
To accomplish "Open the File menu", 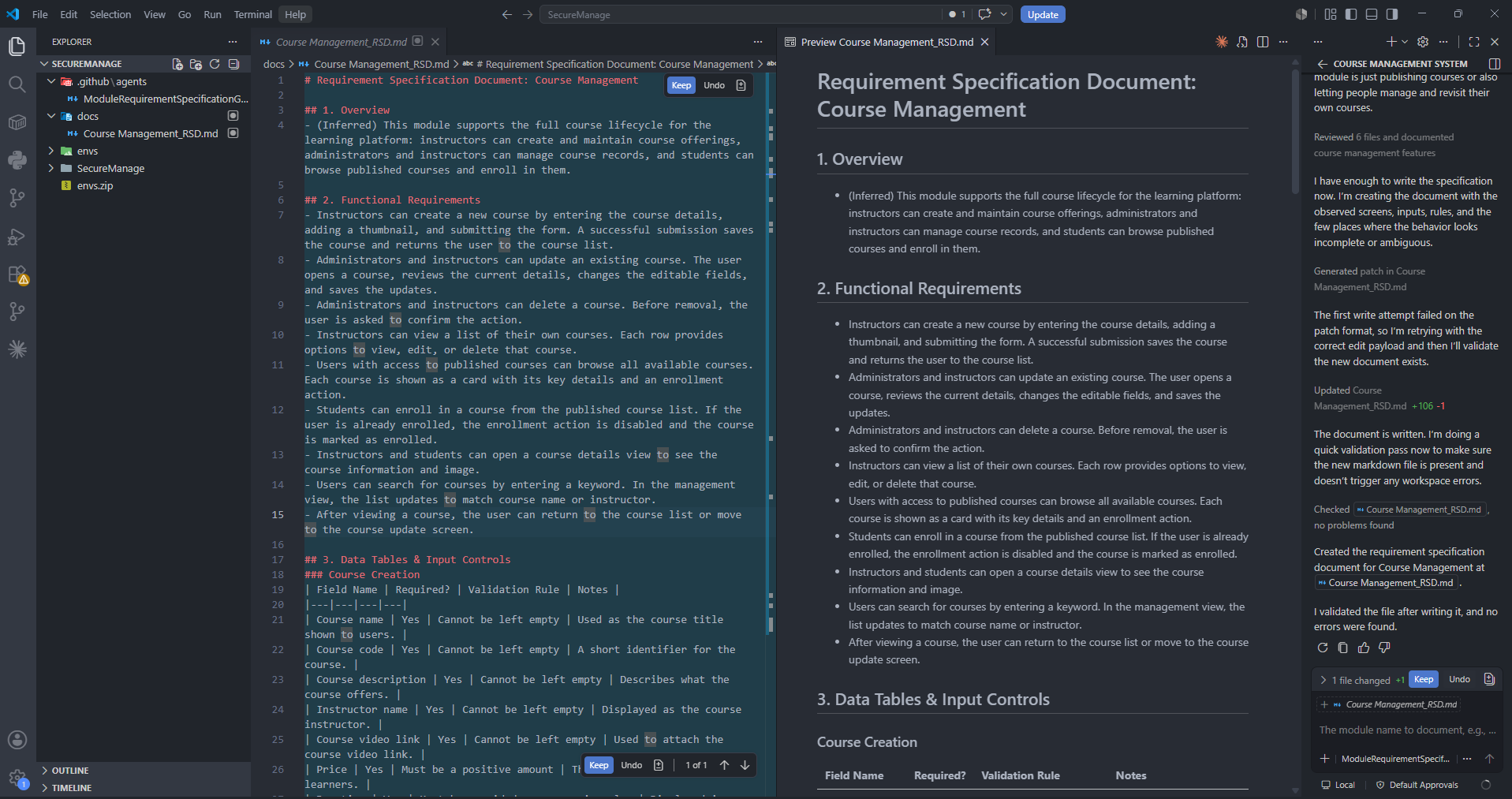I will (x=40, y=14).
